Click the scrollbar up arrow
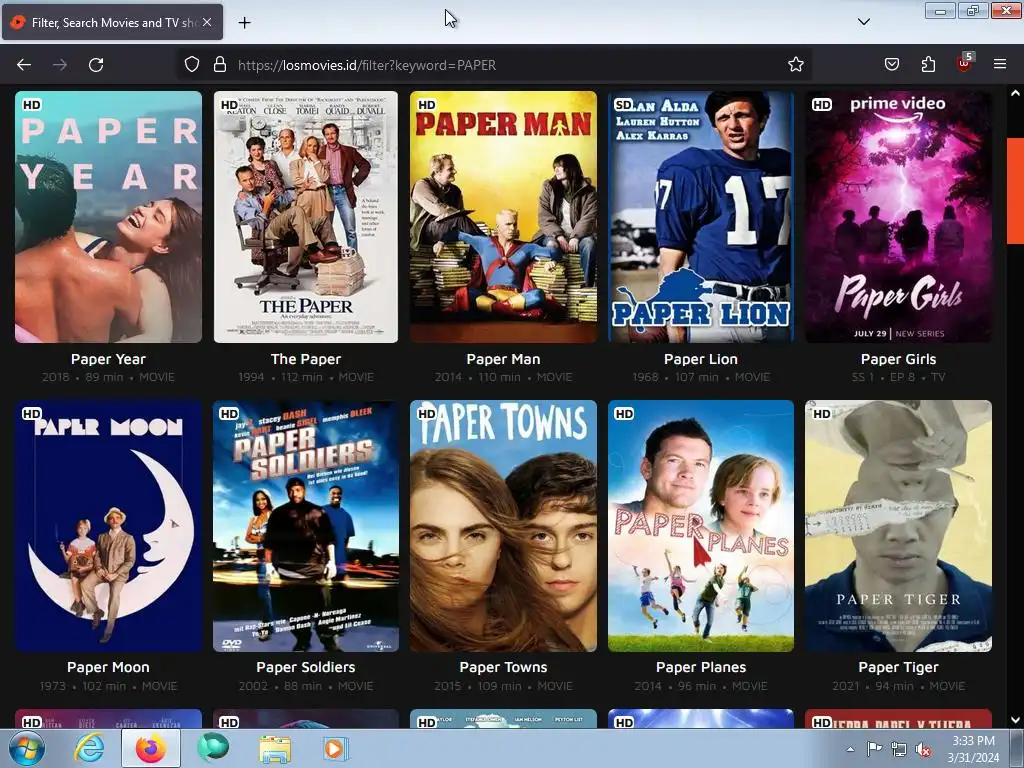 click(1016, 93)
